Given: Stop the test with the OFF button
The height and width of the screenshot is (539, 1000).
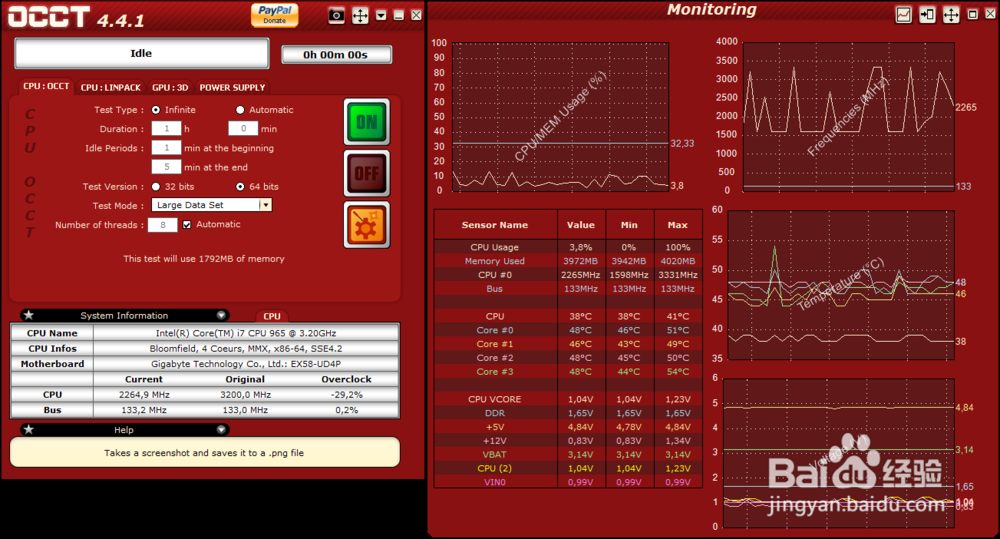Looking at the screenshot, I should click(367, 174).
